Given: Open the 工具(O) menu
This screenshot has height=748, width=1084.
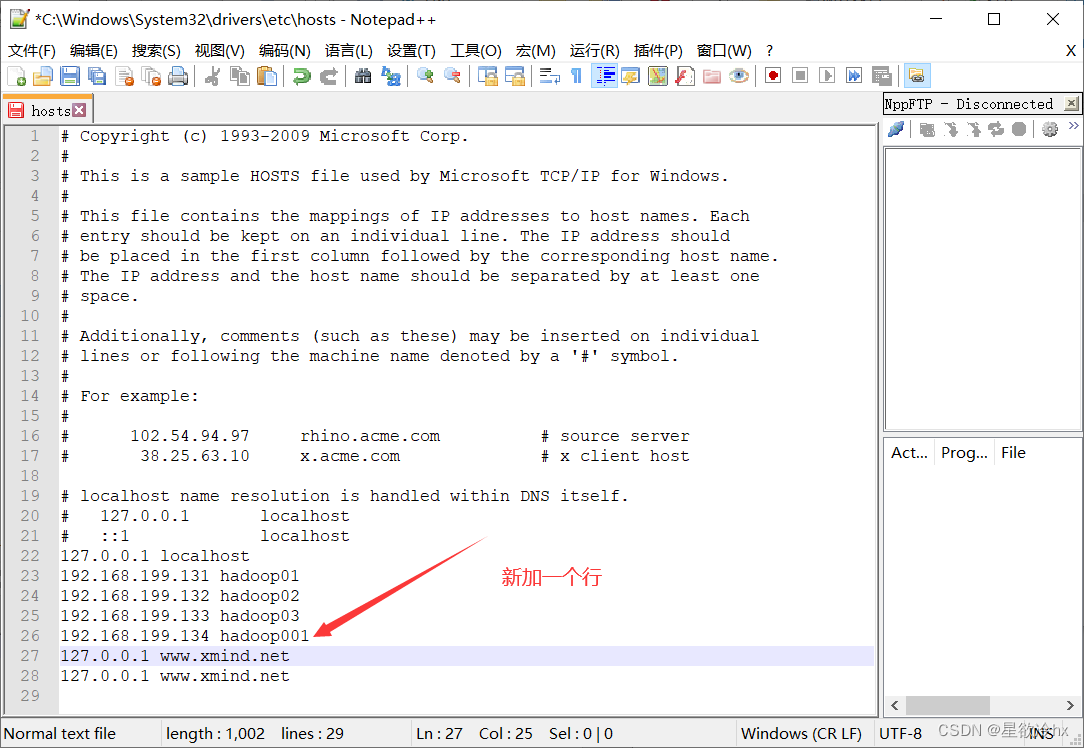Looking at the screenshot, I should 476,50.
